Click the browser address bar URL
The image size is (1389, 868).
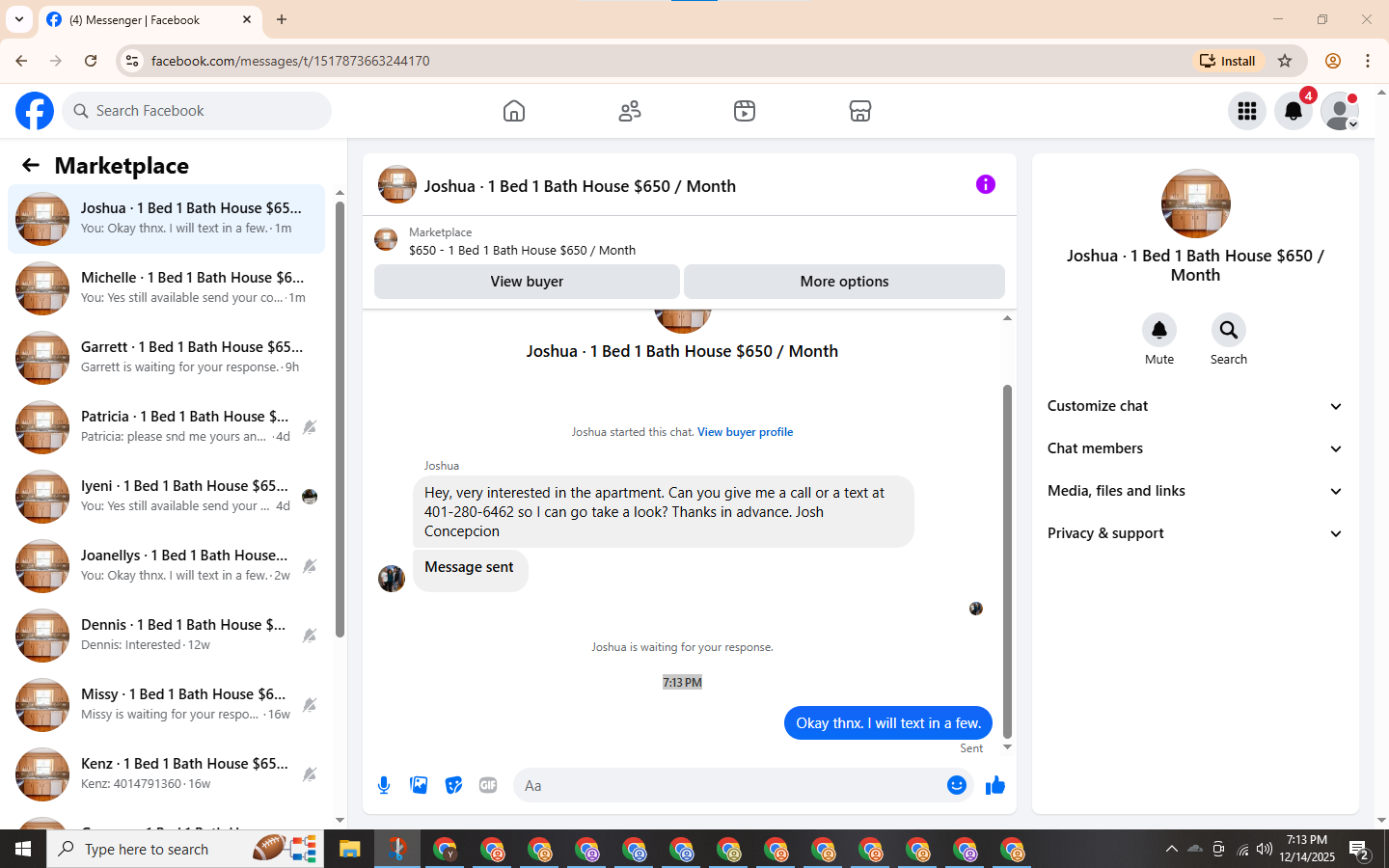tap(290, 61)
